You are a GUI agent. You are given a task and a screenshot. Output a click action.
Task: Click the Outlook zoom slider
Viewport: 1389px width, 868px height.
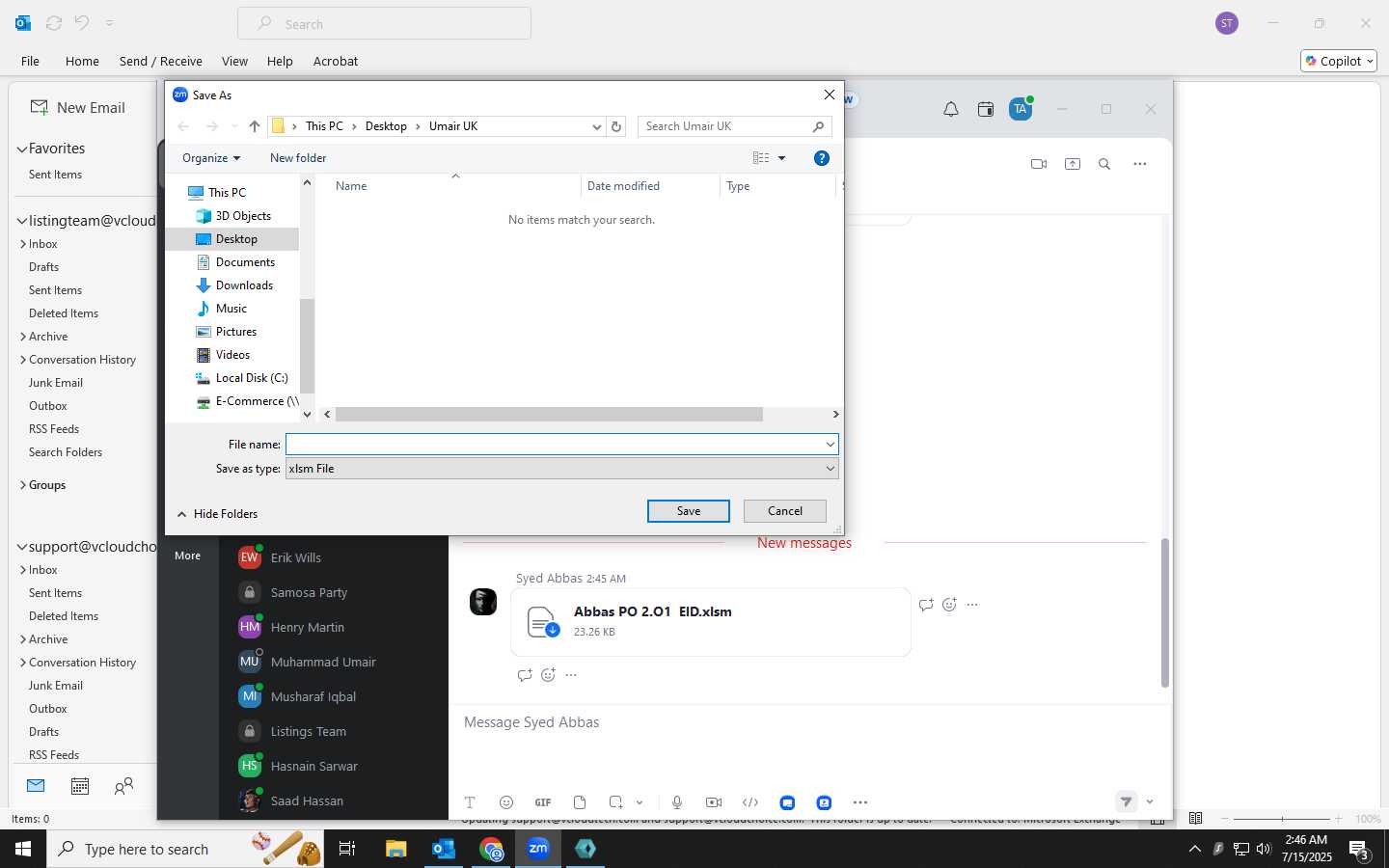[1282, 819]
